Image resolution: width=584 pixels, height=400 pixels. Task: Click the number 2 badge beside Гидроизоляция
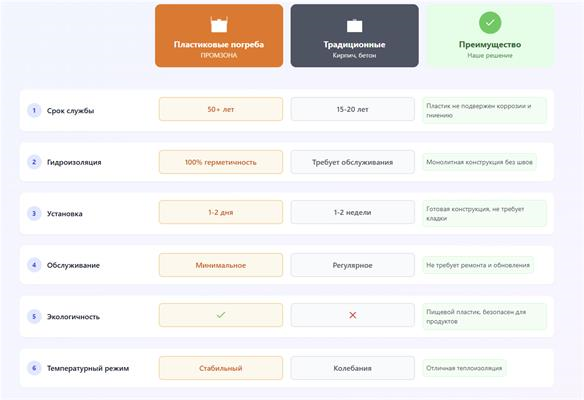click(34, 162)
